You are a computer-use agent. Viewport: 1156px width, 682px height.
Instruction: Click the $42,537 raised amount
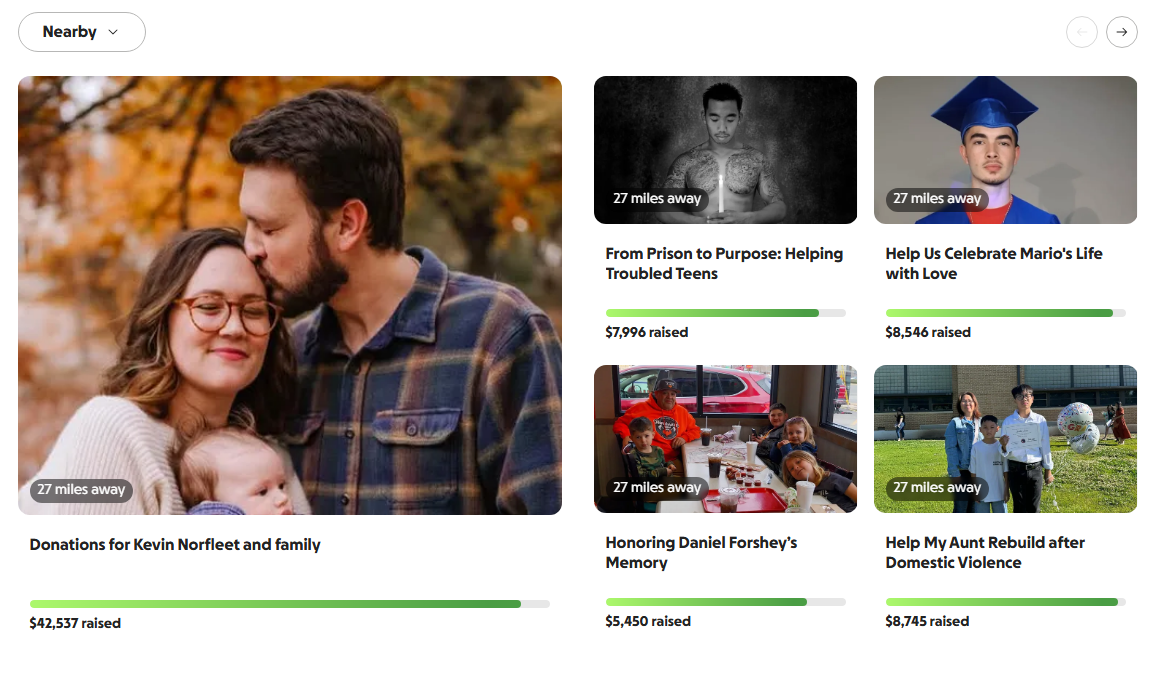(x=75, y=623)
